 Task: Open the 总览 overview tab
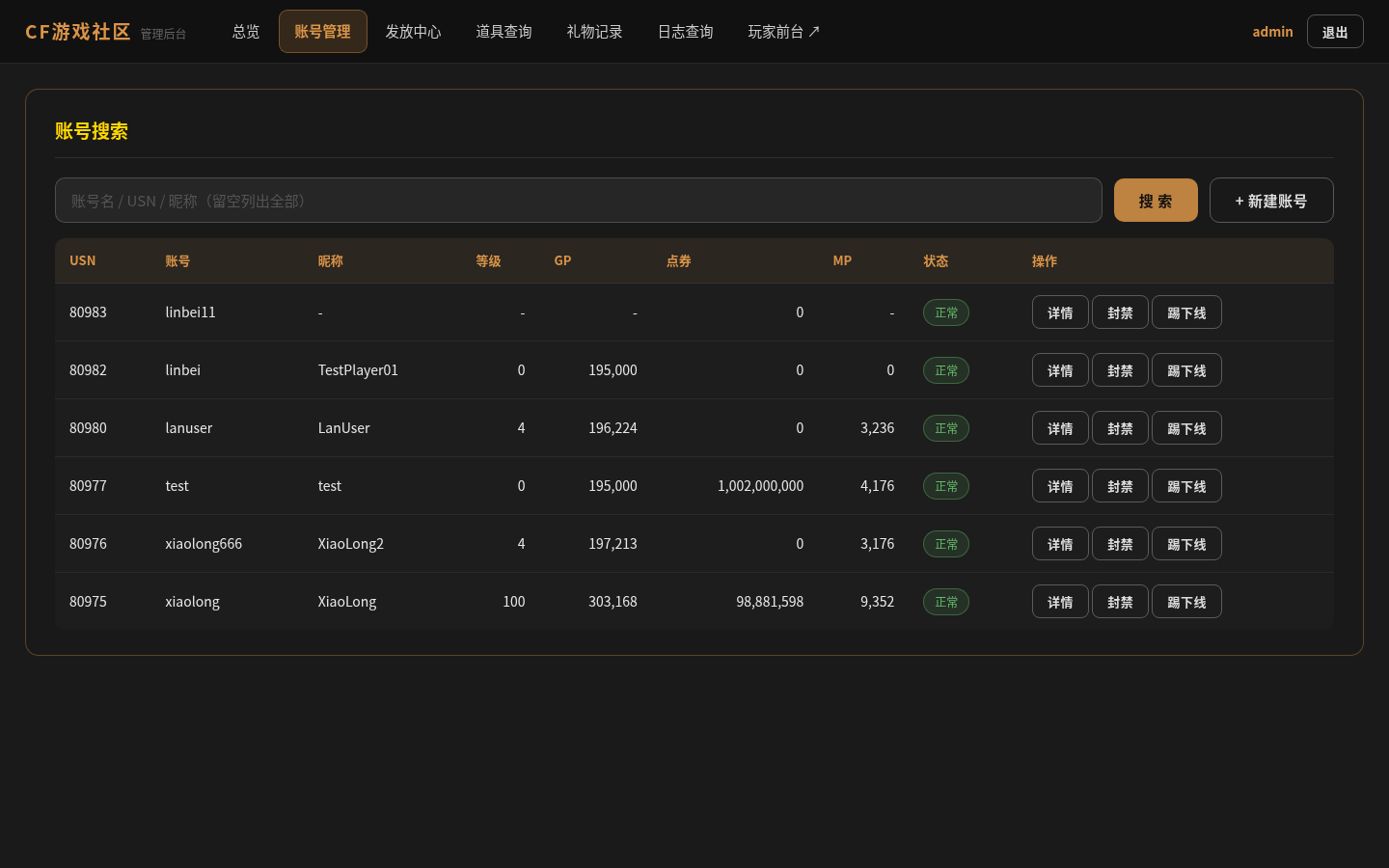[246, 32]
